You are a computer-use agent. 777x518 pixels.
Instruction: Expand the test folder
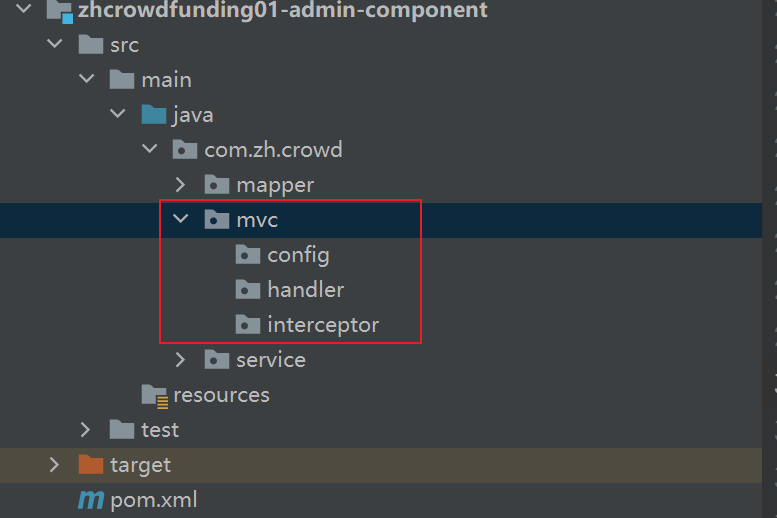point(86,430)
